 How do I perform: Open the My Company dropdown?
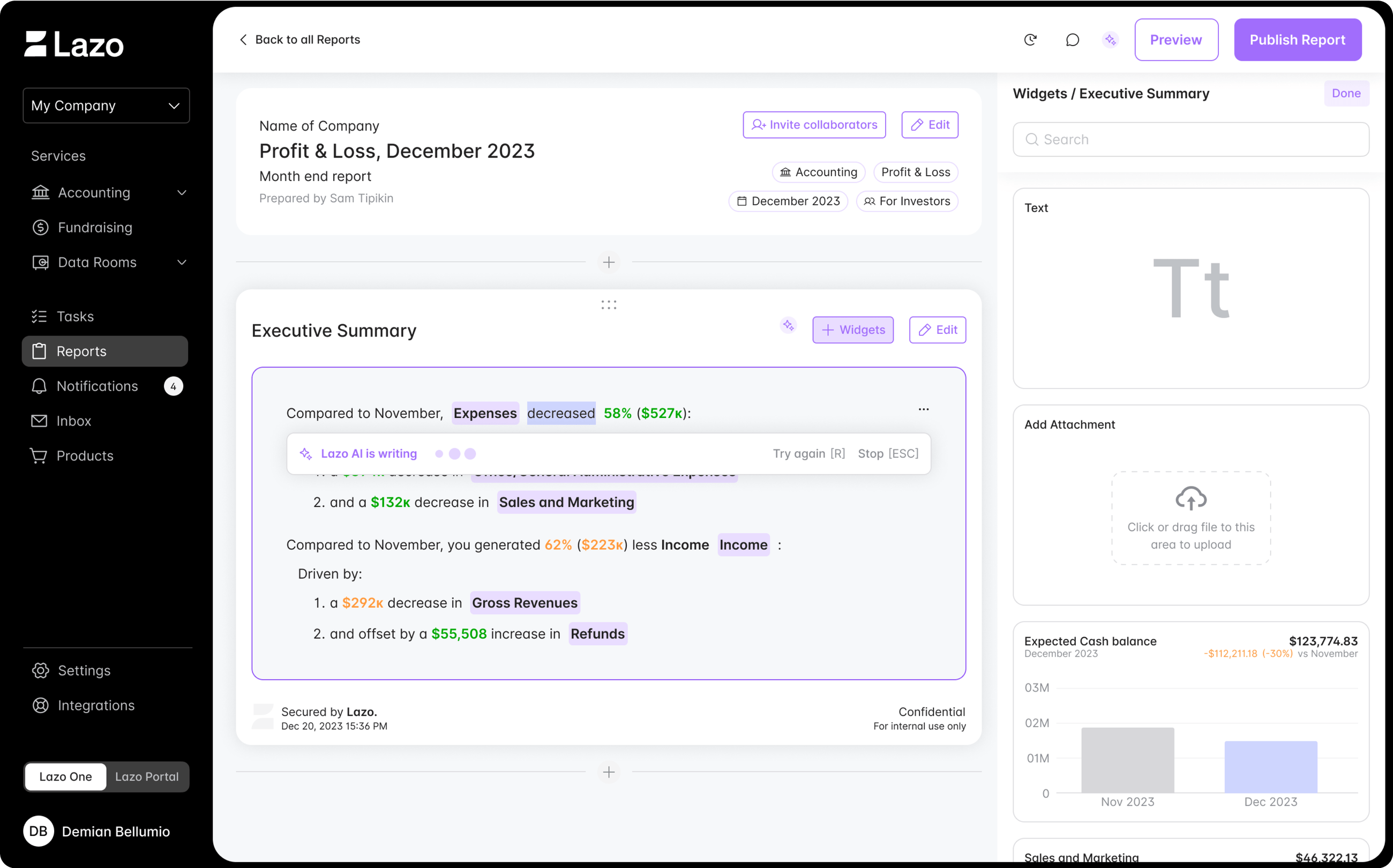point(106,106)
